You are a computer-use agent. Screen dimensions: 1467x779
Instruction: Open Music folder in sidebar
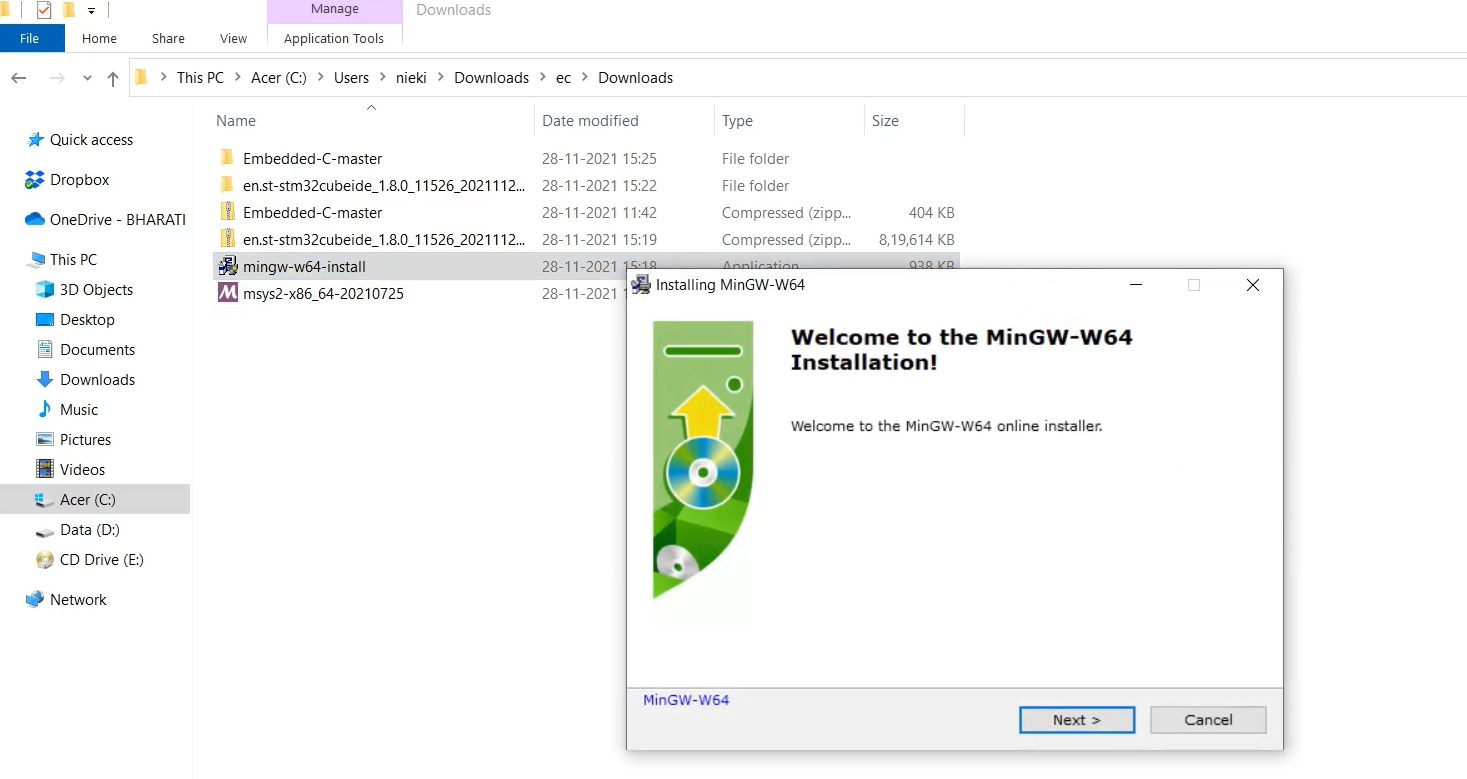79,410
